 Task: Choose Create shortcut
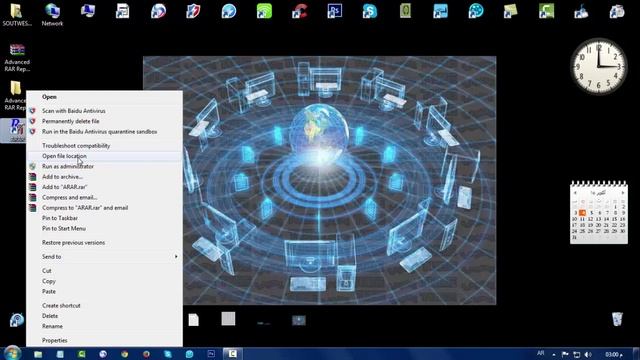point(104,306)
